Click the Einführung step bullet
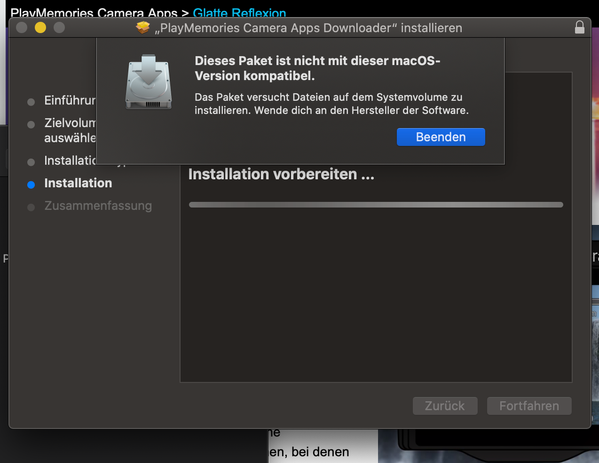Screen dimensions: 599x463 [x=31, y=102]
